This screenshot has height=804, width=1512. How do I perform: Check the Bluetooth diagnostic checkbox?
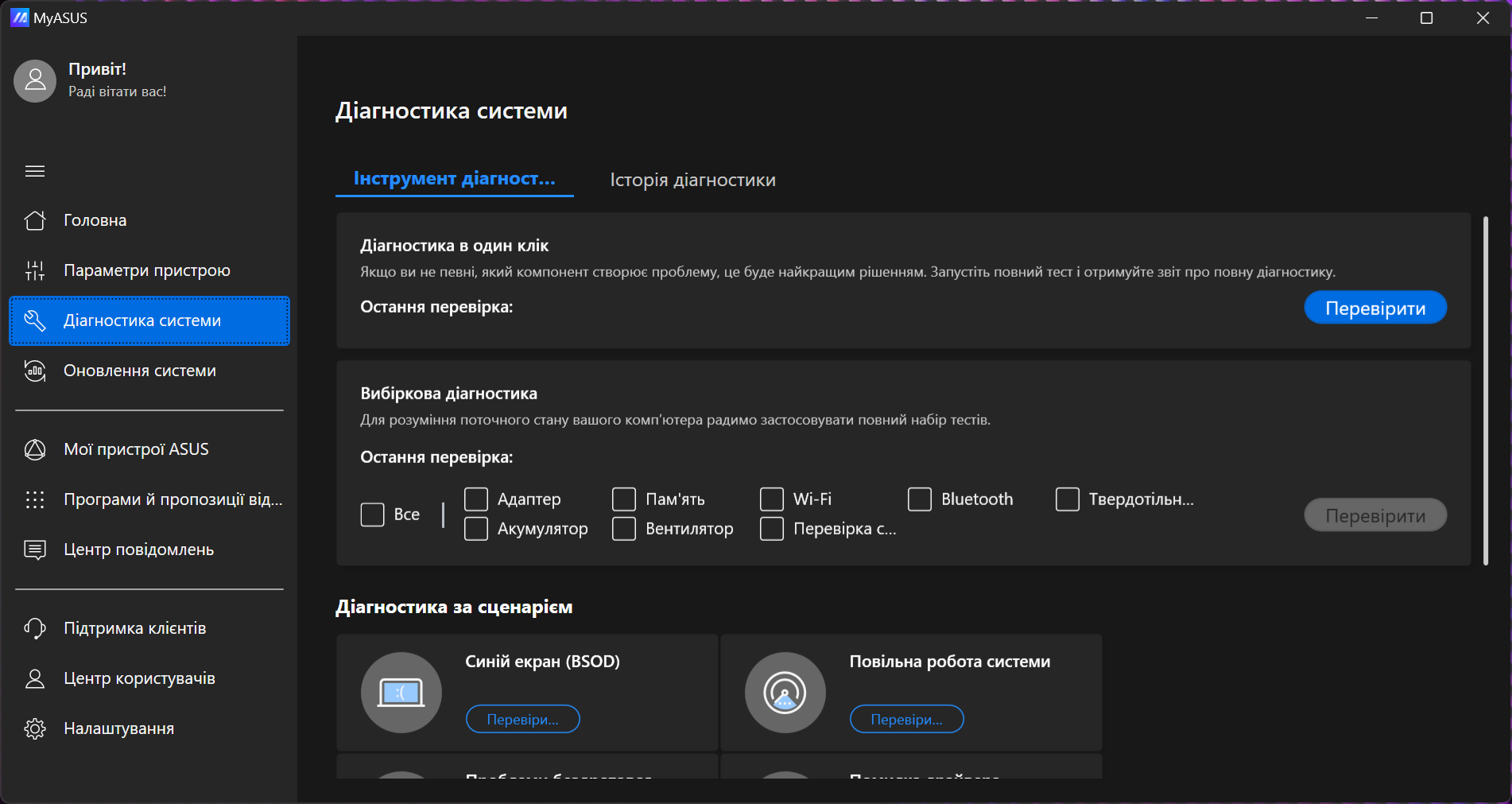click(920, 499)
